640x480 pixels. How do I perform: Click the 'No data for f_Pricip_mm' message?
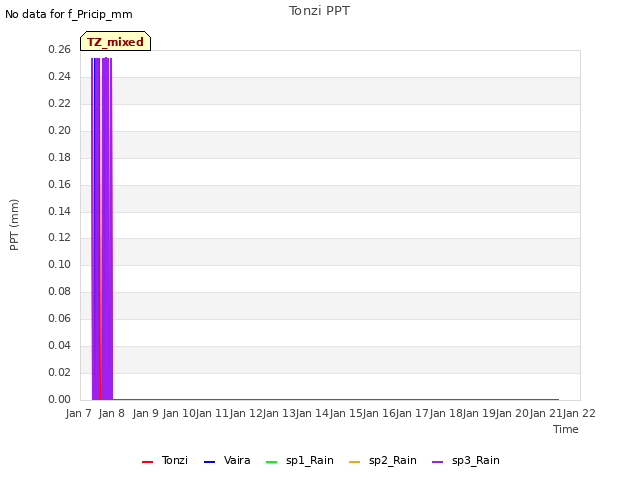click(69, 14)
